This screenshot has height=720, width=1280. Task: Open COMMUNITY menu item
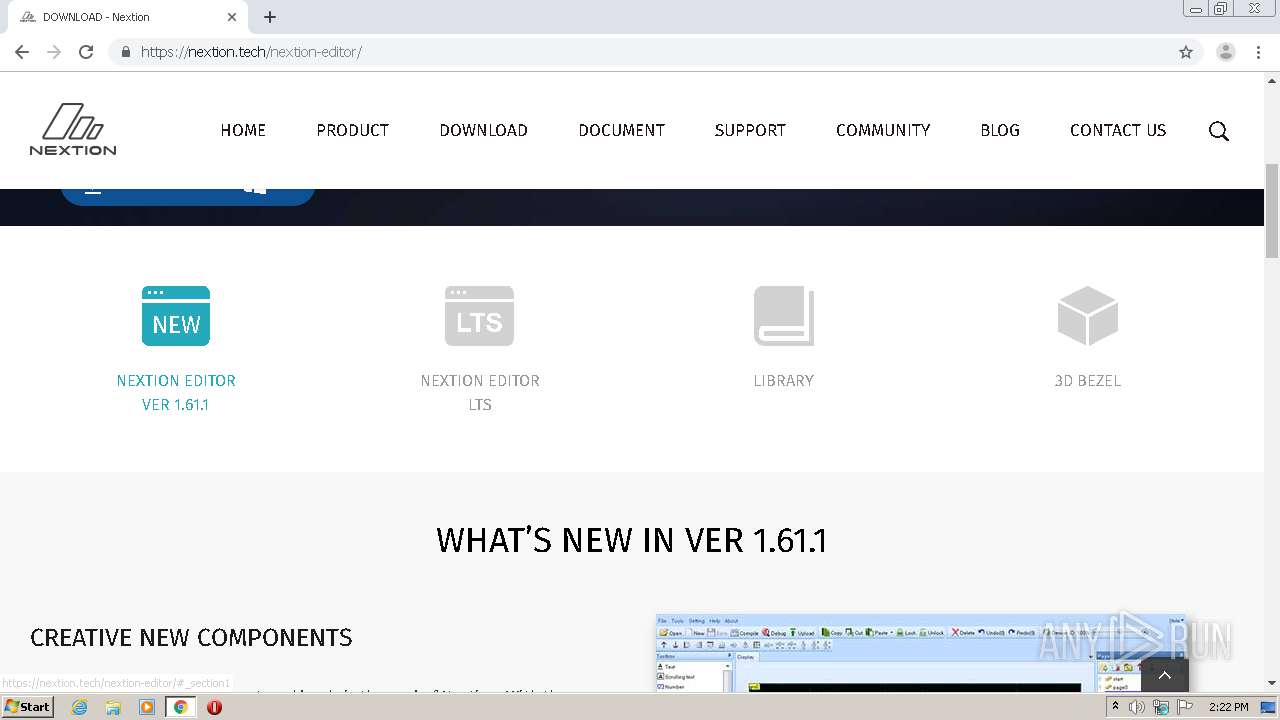tap(883, 130)
